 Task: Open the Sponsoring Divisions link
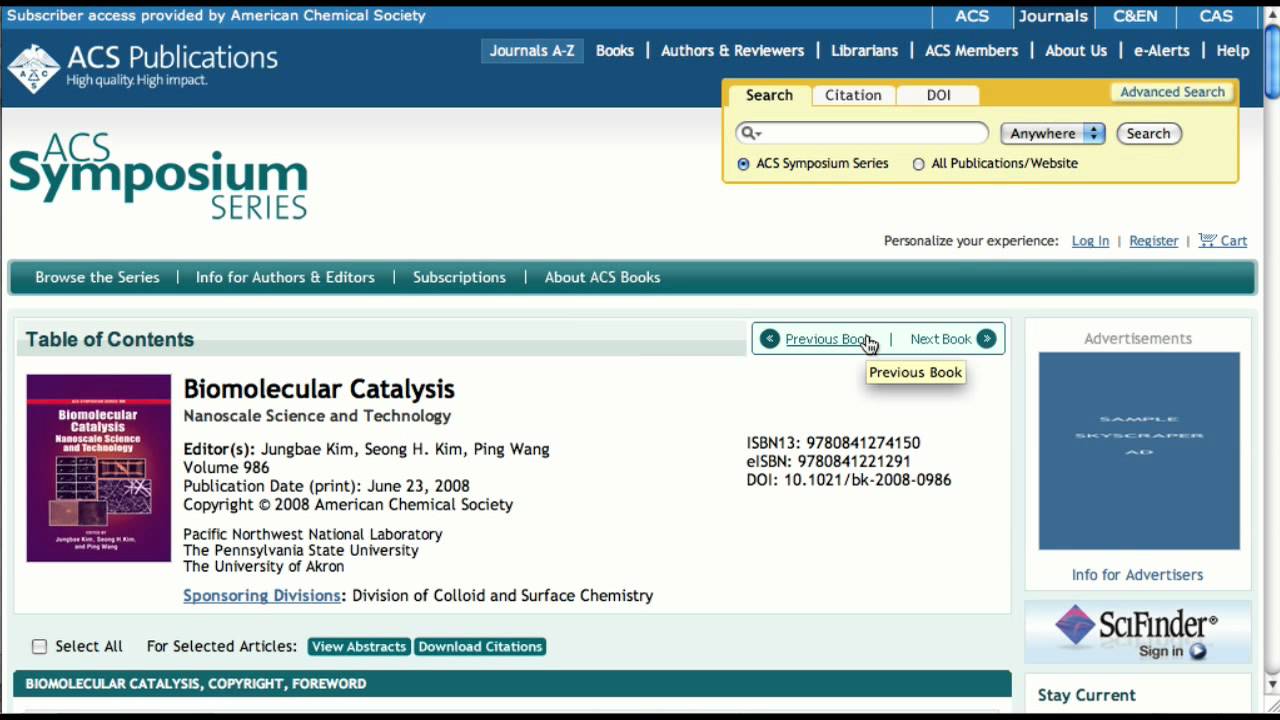point(261,596)
